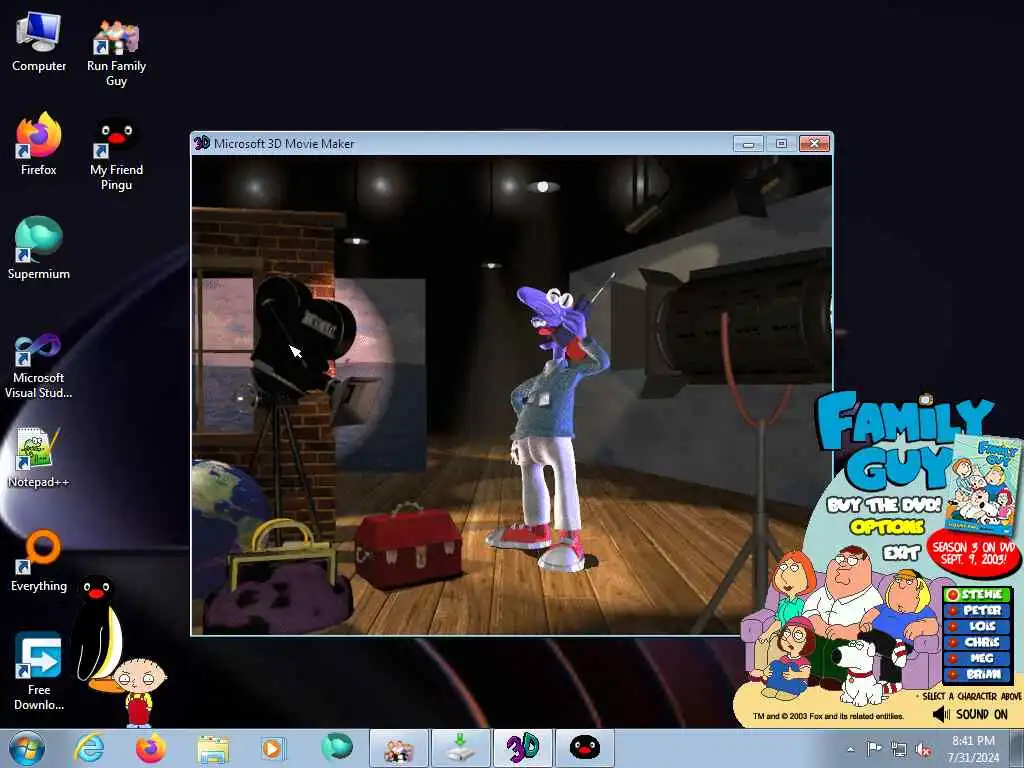Launch Supermium browser from desktop

click(39, 248)
